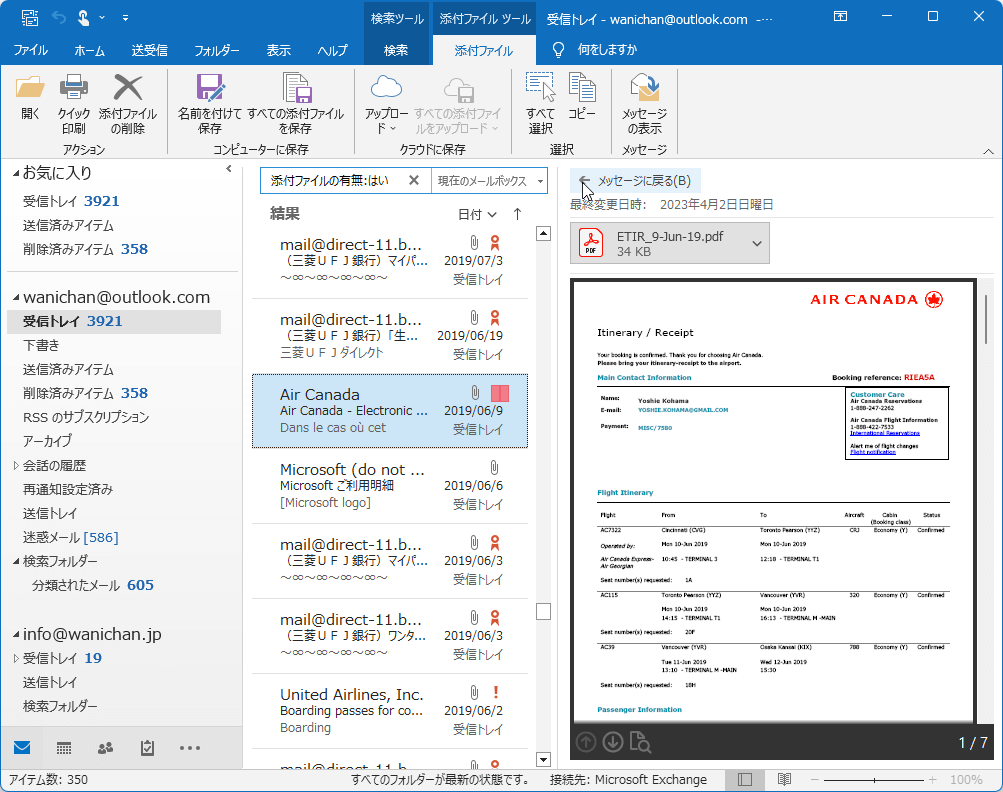The height and width of the screenshot is (792, 1003).
Task: Click the Upload to cloud icon
Action: click(x=386, y=88)
